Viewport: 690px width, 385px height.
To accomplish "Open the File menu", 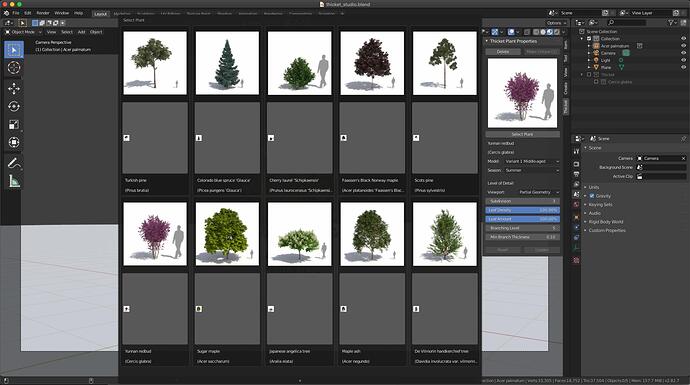I will coord(16,13).
